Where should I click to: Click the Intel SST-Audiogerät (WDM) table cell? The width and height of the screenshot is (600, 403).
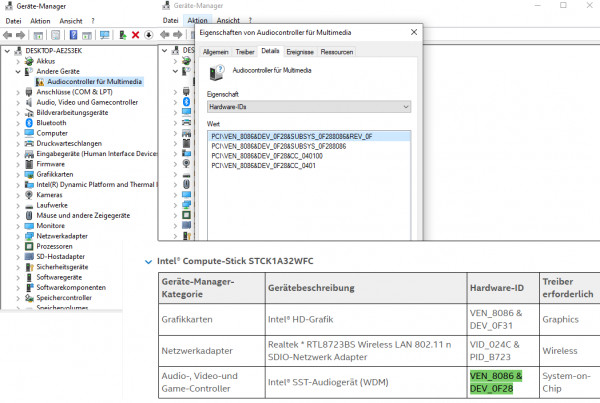click(366, 382)
